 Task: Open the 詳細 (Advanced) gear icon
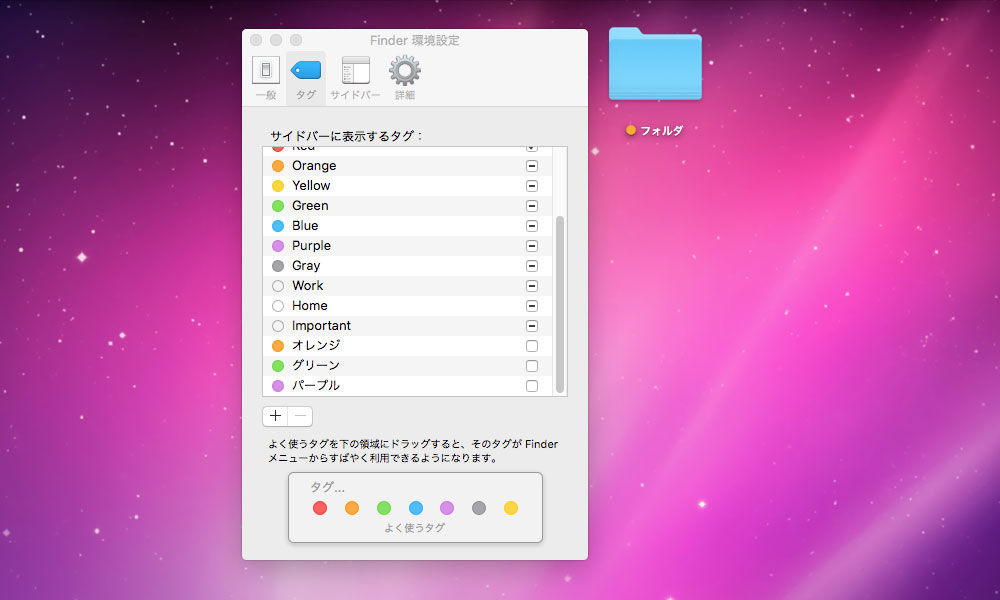(405, 70)
